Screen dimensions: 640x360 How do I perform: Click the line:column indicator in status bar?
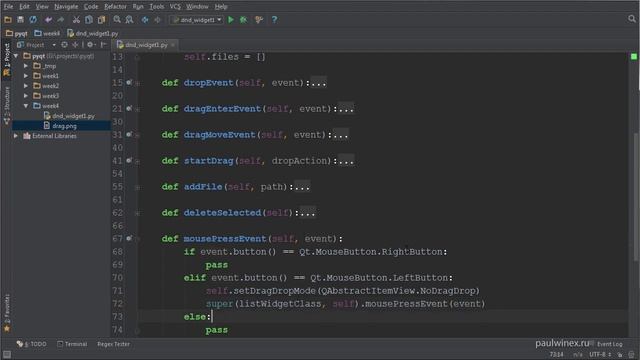(x=556, y=354)
